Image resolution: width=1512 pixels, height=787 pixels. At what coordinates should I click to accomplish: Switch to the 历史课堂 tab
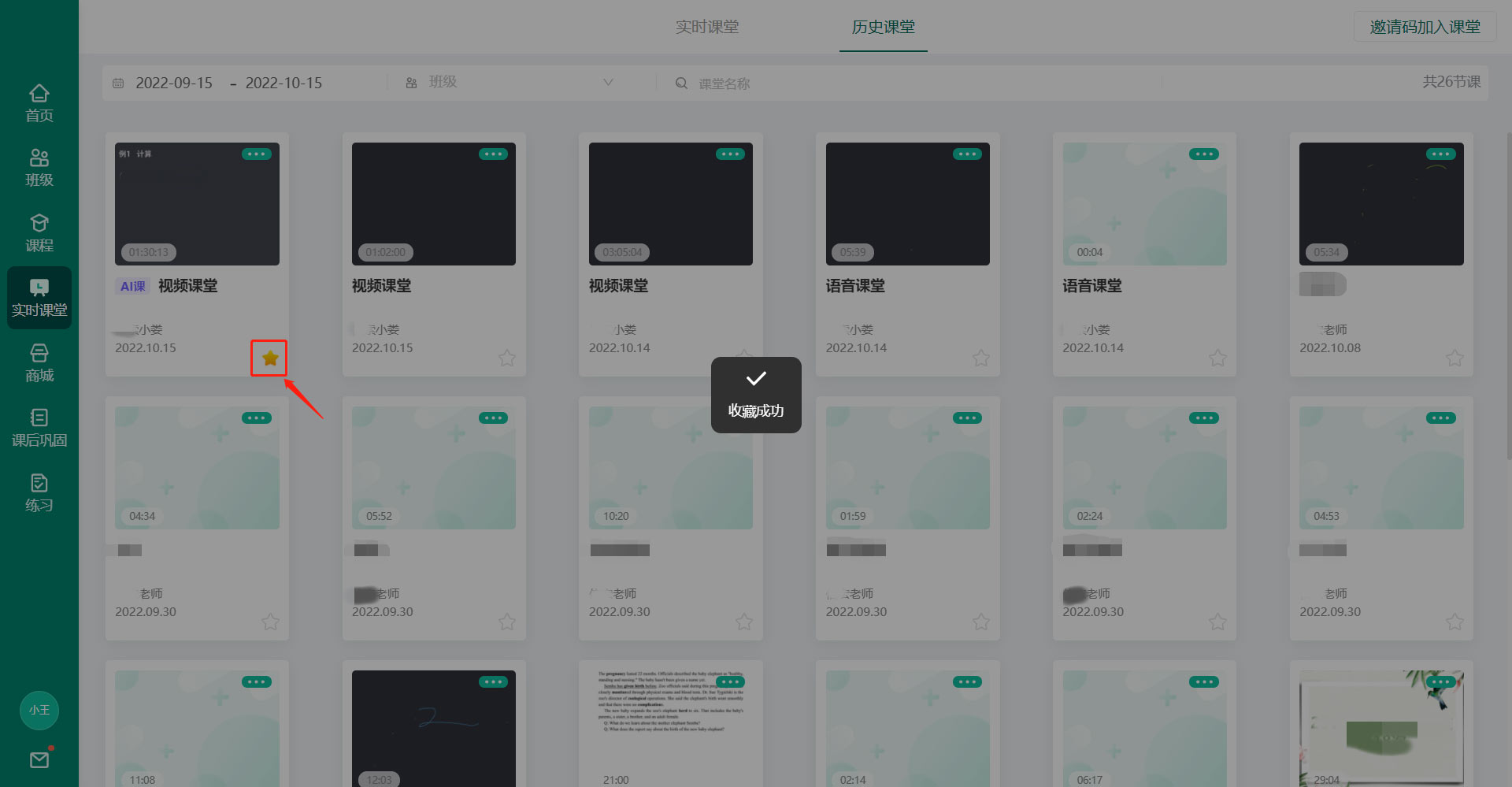pyautogui.click(x=882, y=26)
